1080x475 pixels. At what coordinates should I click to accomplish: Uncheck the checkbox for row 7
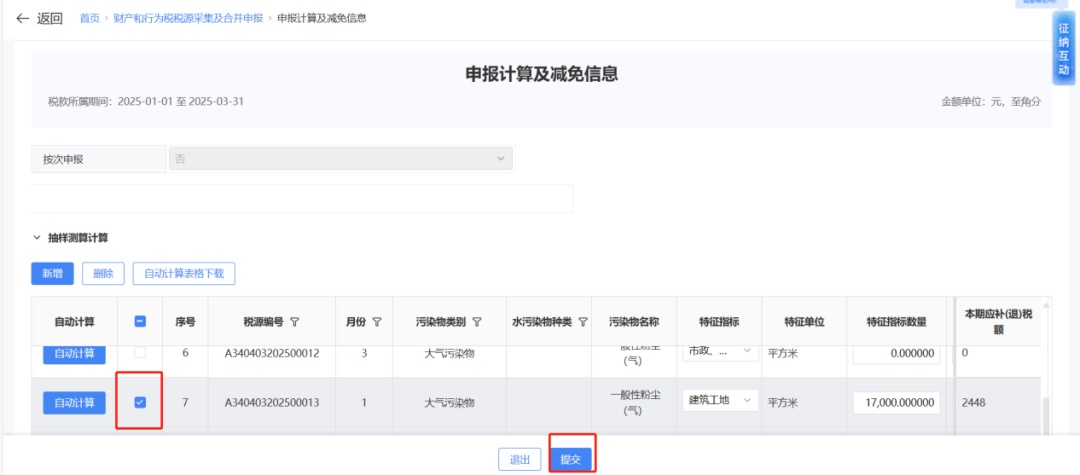[x=140, y=402]
